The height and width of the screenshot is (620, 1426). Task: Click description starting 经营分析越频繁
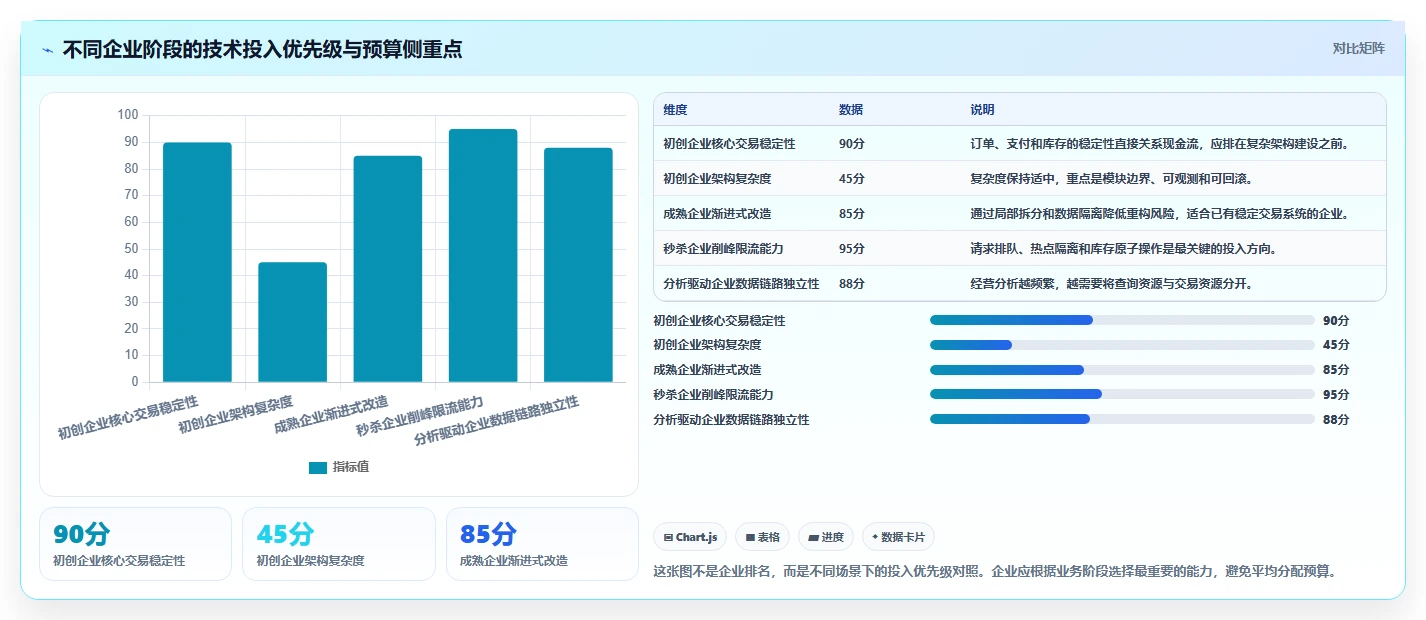[1111, 284]
